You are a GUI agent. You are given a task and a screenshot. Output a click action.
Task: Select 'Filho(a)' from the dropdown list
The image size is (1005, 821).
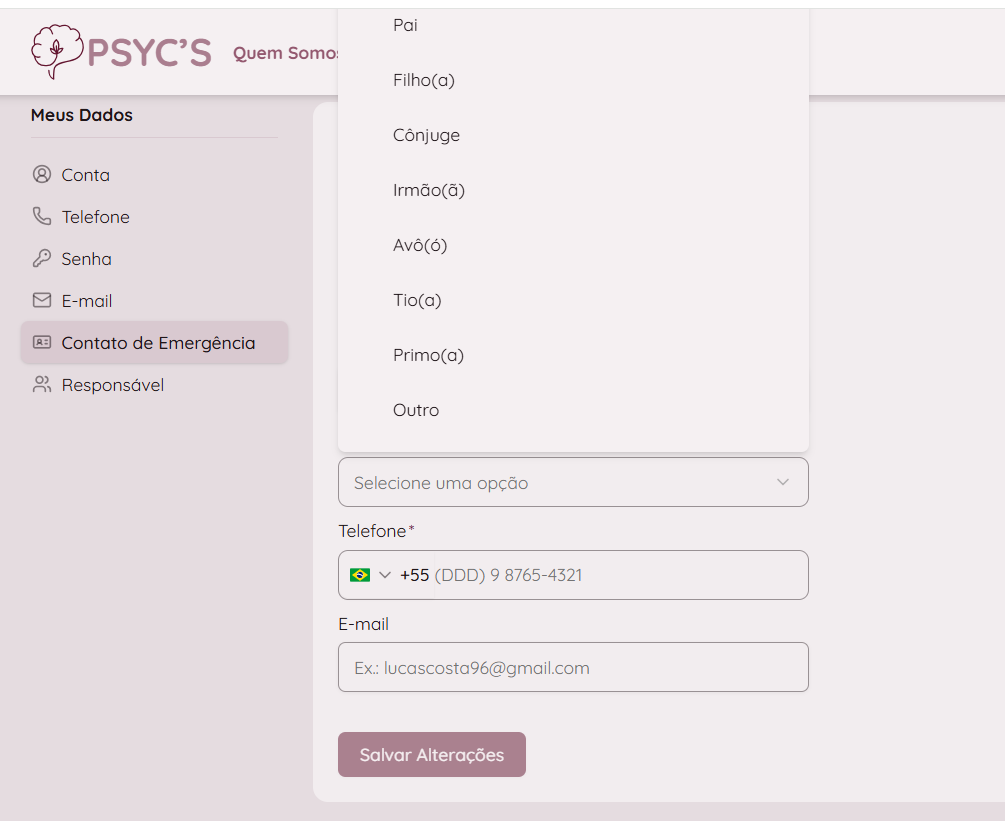424,80
